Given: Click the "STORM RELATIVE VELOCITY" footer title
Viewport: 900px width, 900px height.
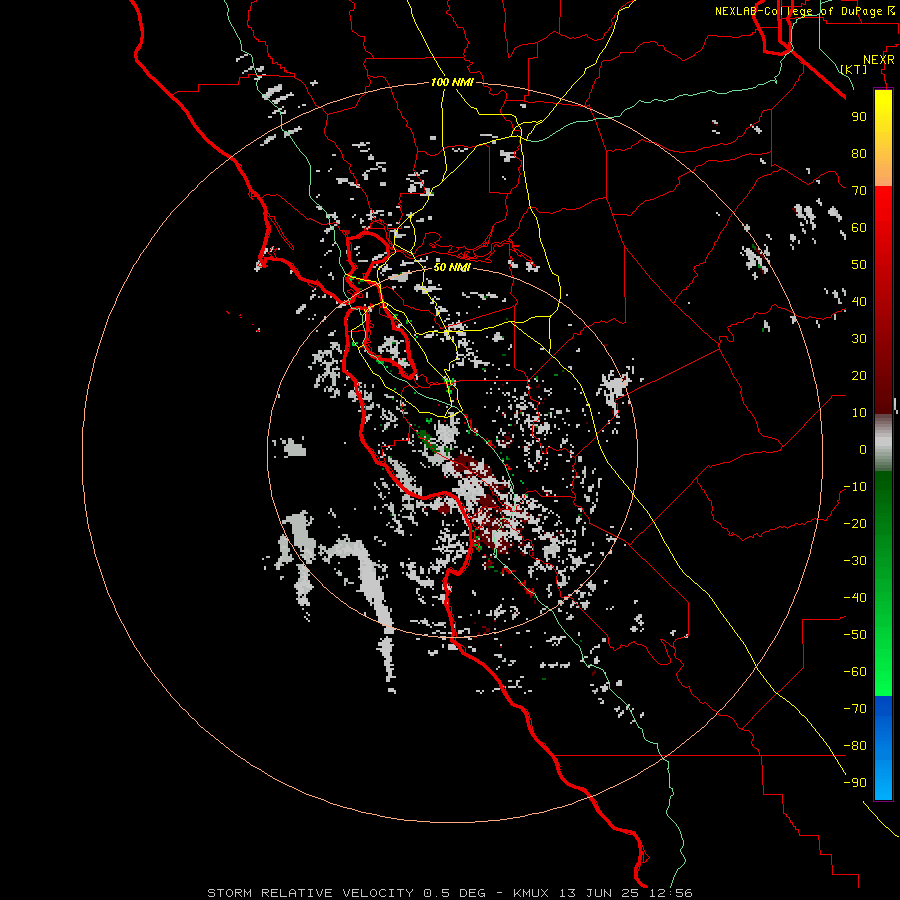Looking at the screenshot, I should tap(310, 893).
